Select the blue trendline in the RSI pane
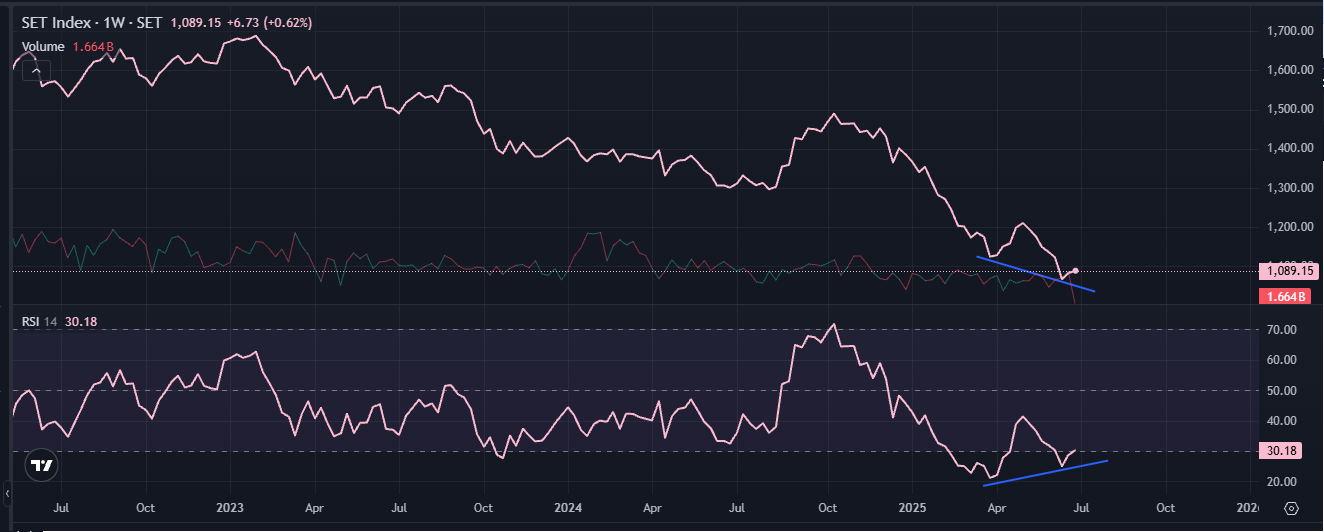 [1045, 473]
